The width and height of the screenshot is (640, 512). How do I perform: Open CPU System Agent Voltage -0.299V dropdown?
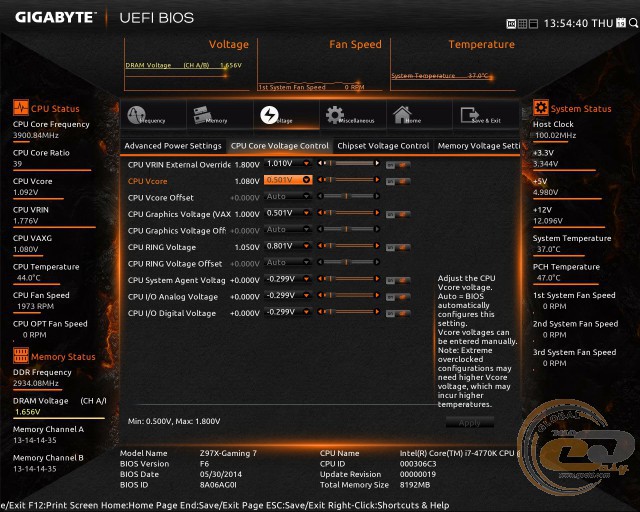pyautogui.click(x=288, y=279)
